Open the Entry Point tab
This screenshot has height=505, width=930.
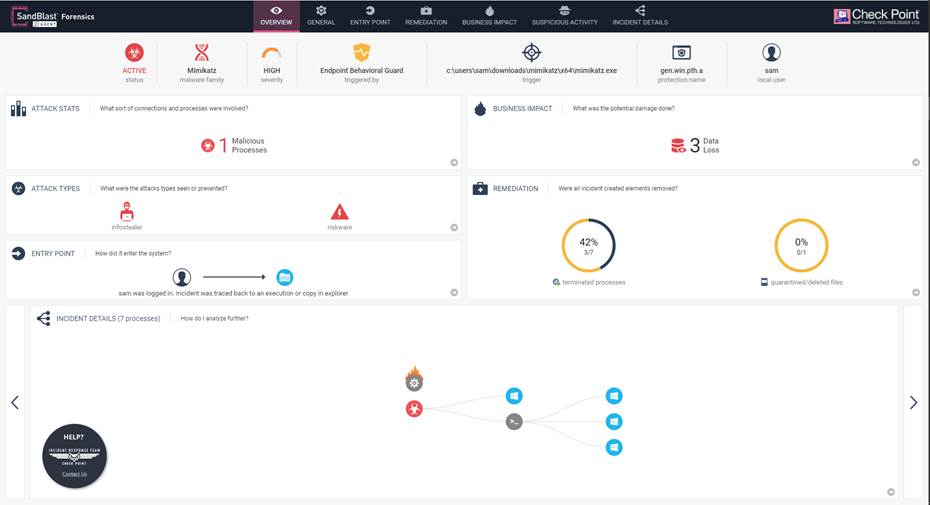(x=370, y=15)
